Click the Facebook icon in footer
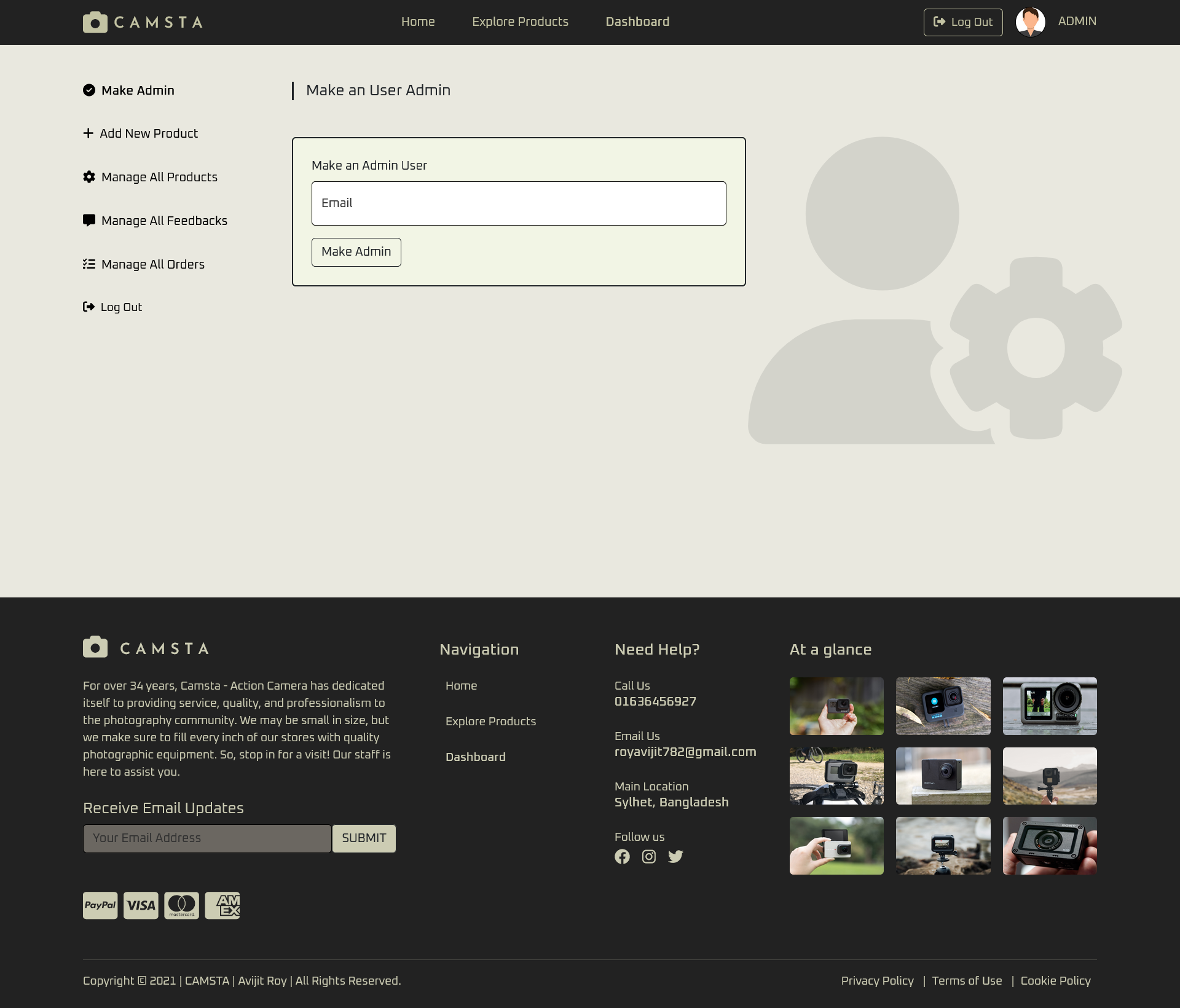This screenshot has width=1180, height=1008. coord(622,857)
